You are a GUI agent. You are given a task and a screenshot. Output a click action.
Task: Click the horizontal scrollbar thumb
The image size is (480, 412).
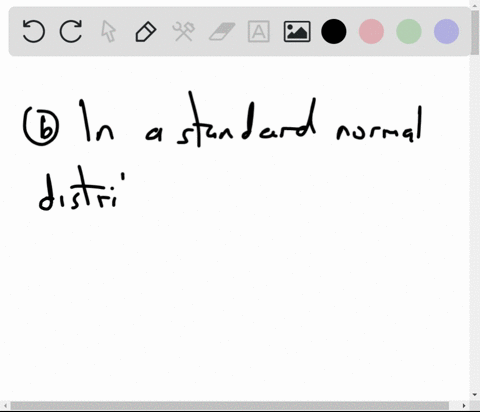[230, 406]
